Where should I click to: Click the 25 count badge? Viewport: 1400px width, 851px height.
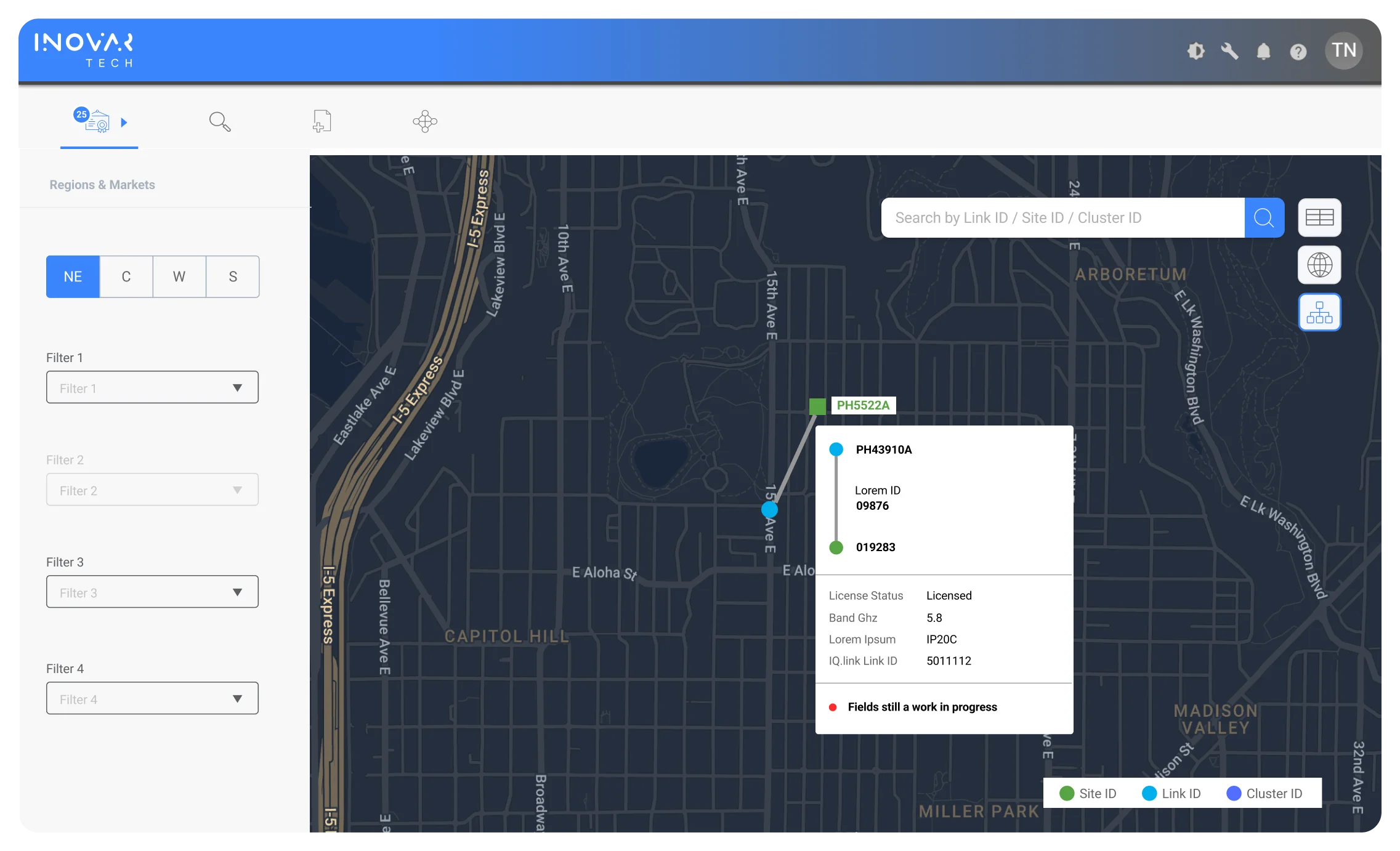[81, 115]
